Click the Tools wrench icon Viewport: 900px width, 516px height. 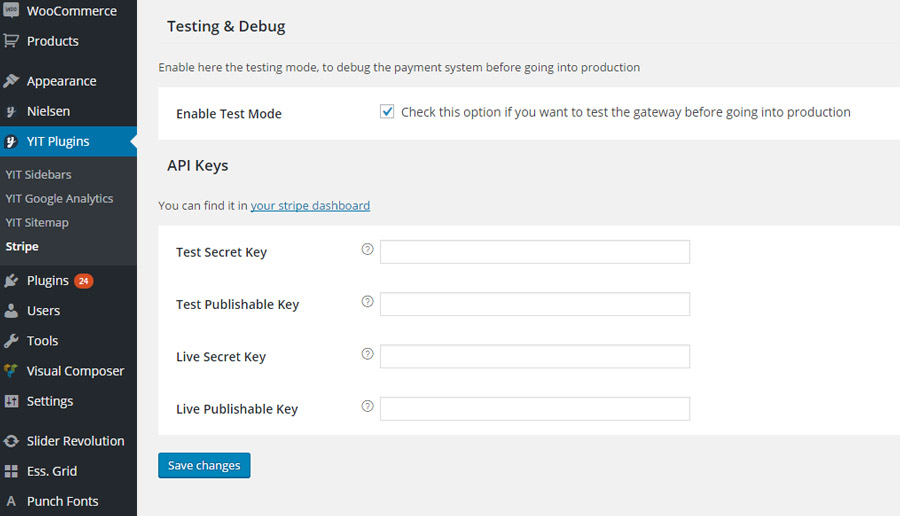point(11,341)
